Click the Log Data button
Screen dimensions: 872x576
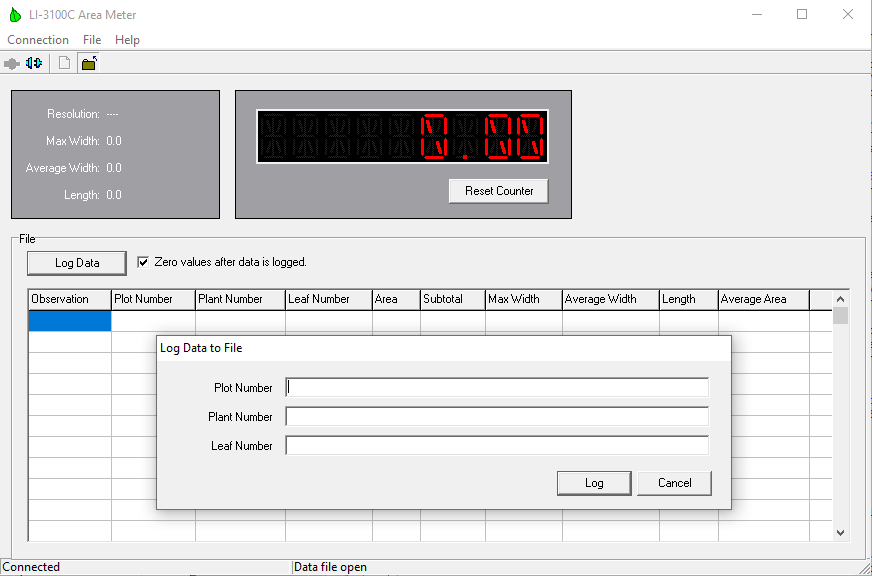pyautogui.click(x=77, y=263)
